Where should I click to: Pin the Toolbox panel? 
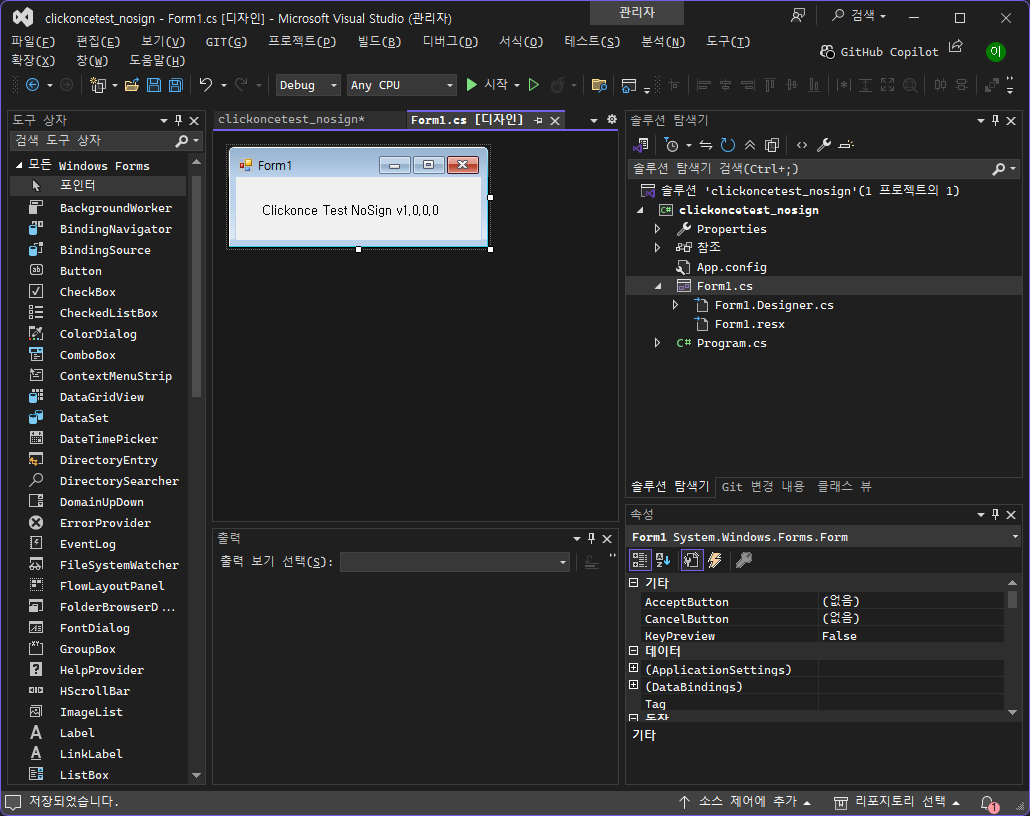tap(178, 120)
